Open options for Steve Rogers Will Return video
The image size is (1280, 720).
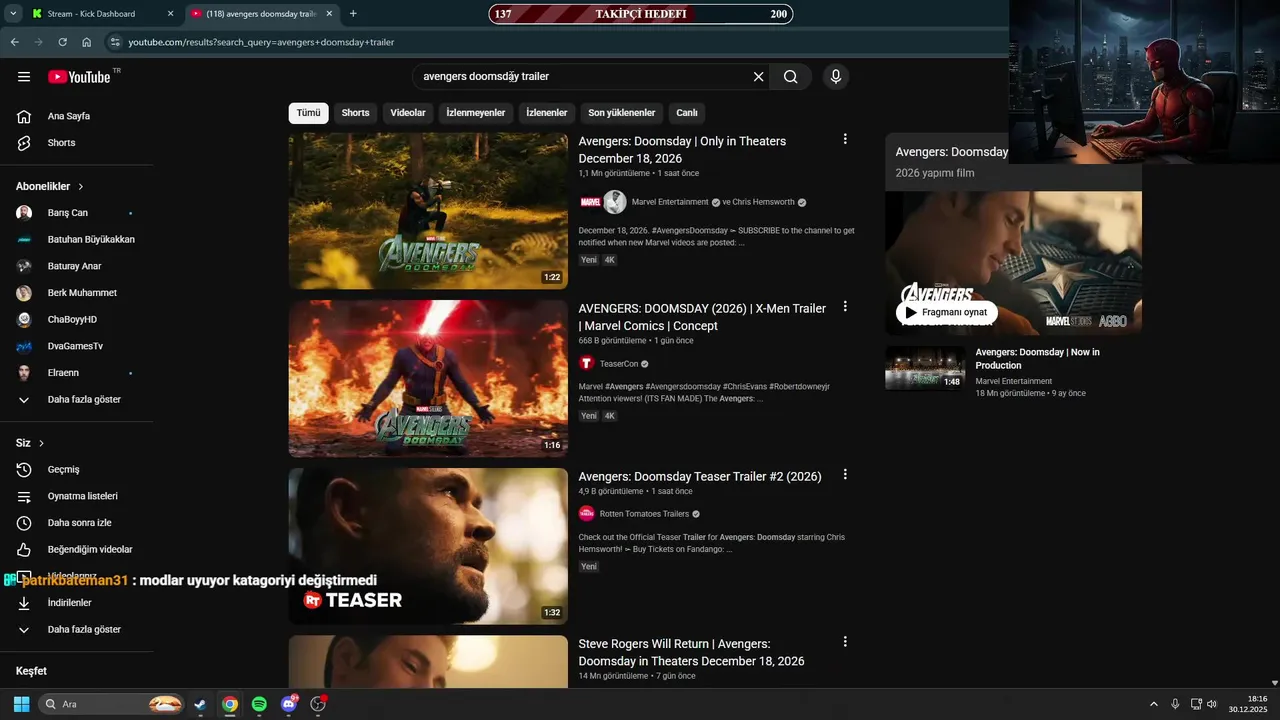[x=845, y=641]
